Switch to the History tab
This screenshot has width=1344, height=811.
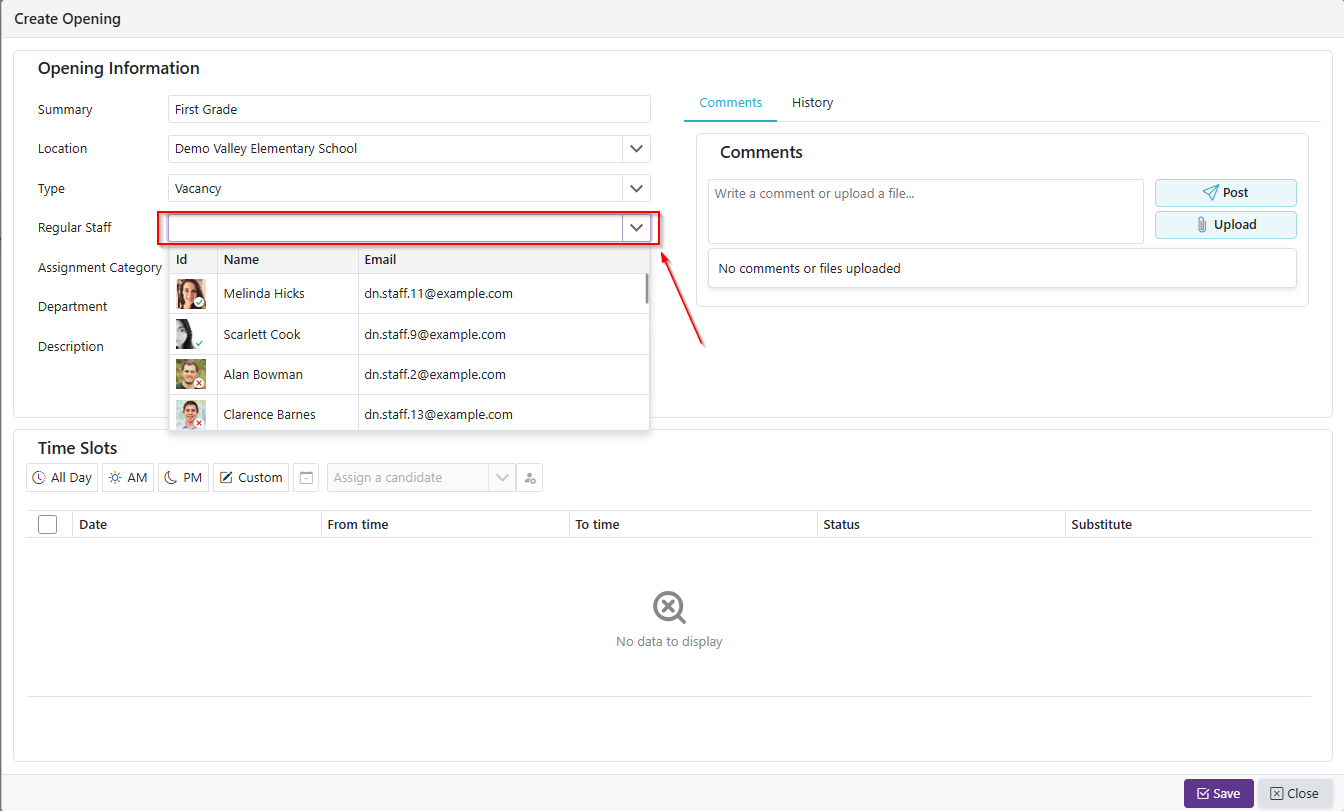tap(812, 103)
